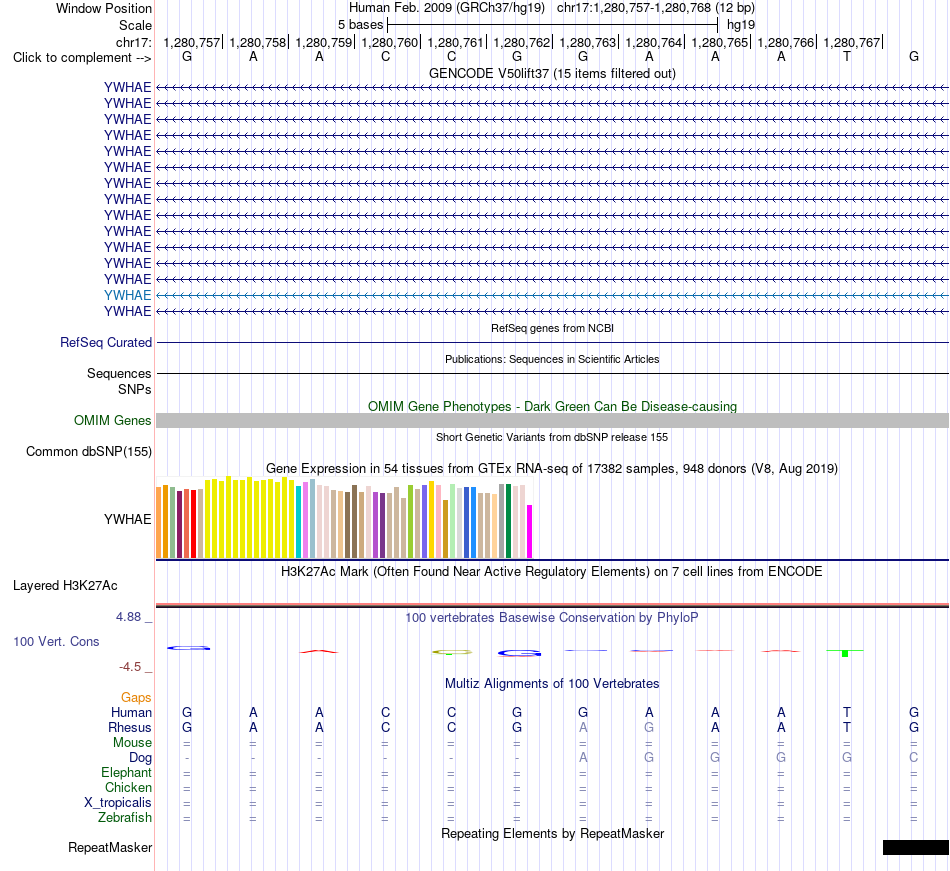Open "Multiz Alignments of 100 Vertebrates" title
This screenshot has width=950, height=871.
pos(552,684)
